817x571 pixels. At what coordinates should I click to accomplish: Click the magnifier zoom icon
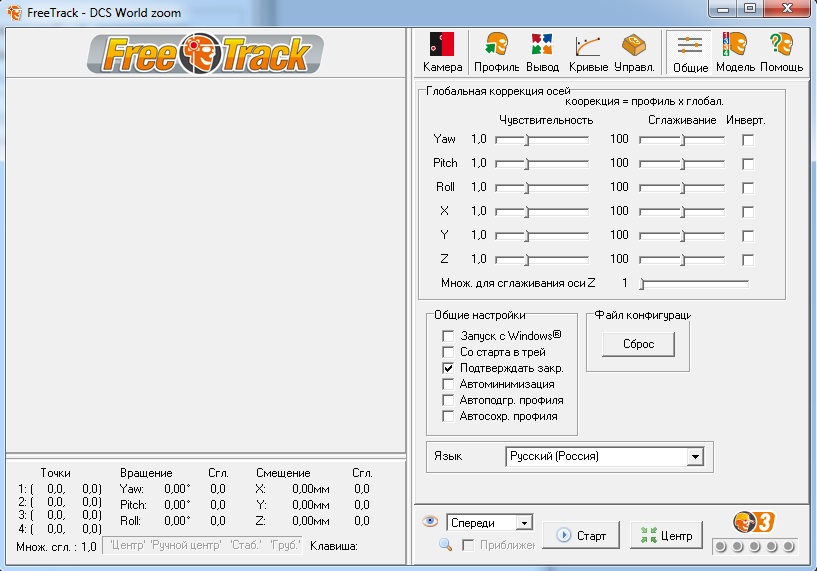click(x=445, y=544)
